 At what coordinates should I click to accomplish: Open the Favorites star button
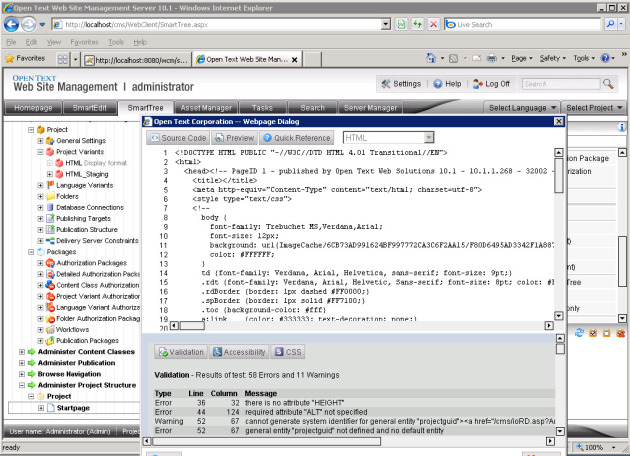25,59
